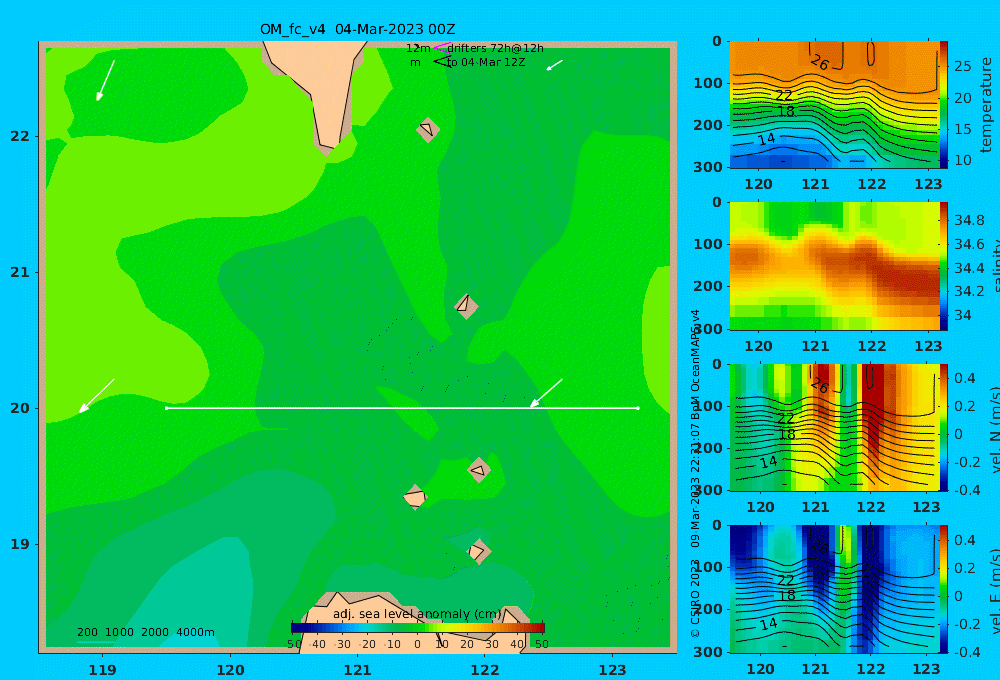
Task: Open the salinity cross-section panel
Action: (834, 266)
